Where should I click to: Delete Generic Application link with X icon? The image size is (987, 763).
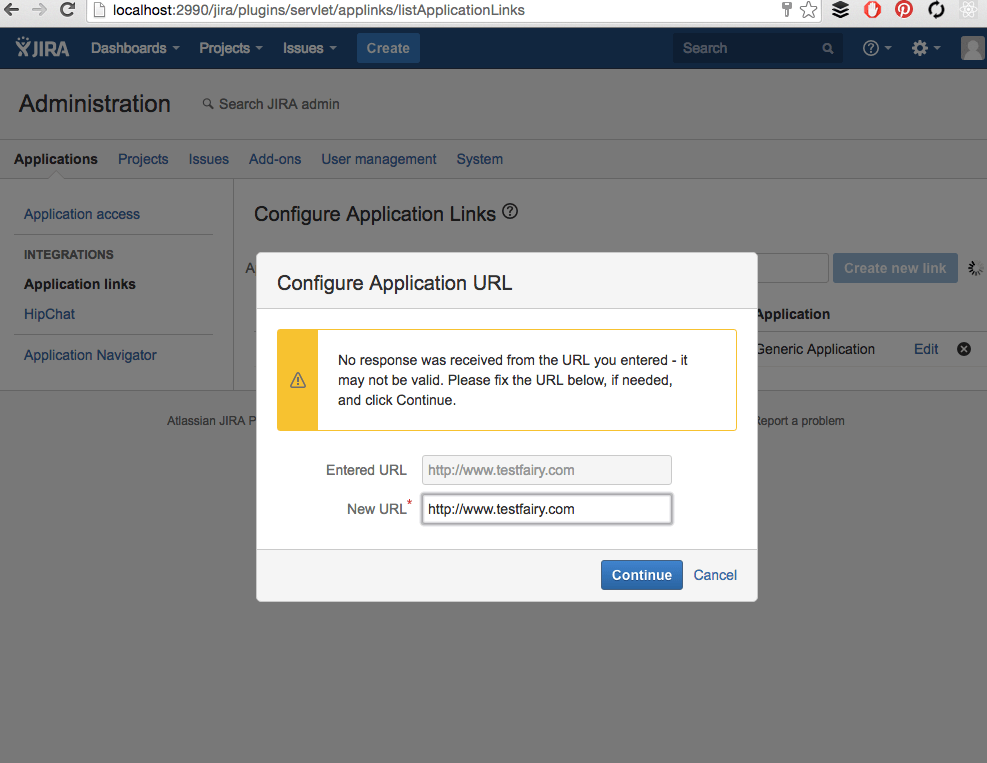pyautogui.click(x=964, y=349)
